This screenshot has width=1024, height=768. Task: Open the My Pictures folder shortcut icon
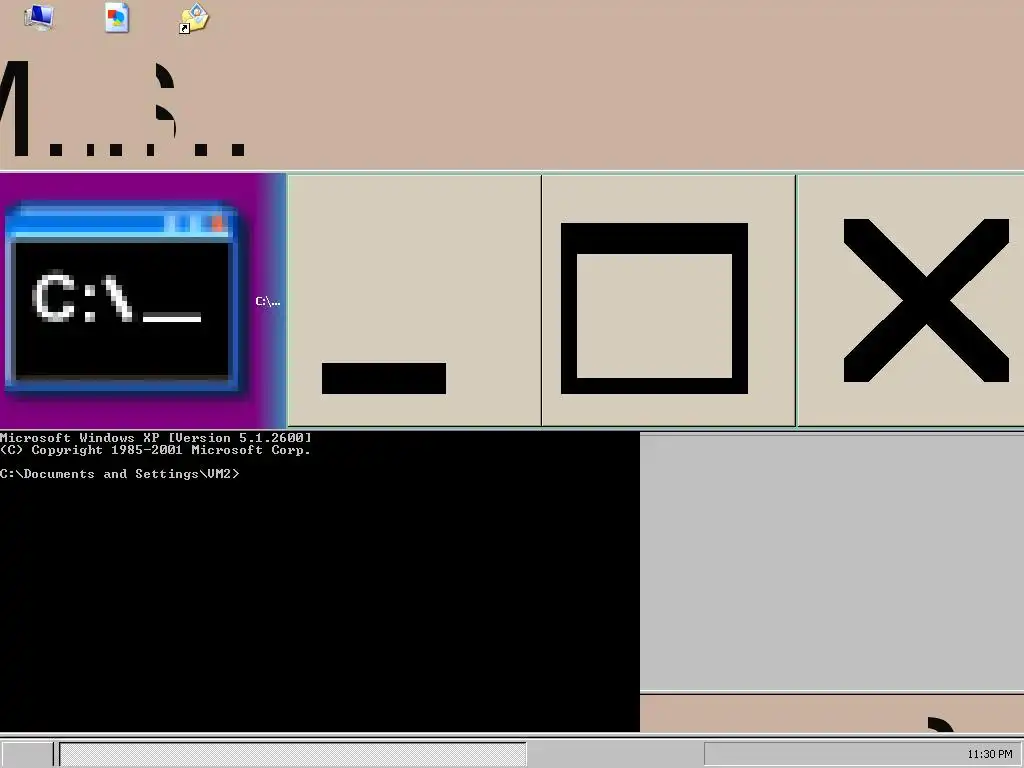tap(194, 18)
